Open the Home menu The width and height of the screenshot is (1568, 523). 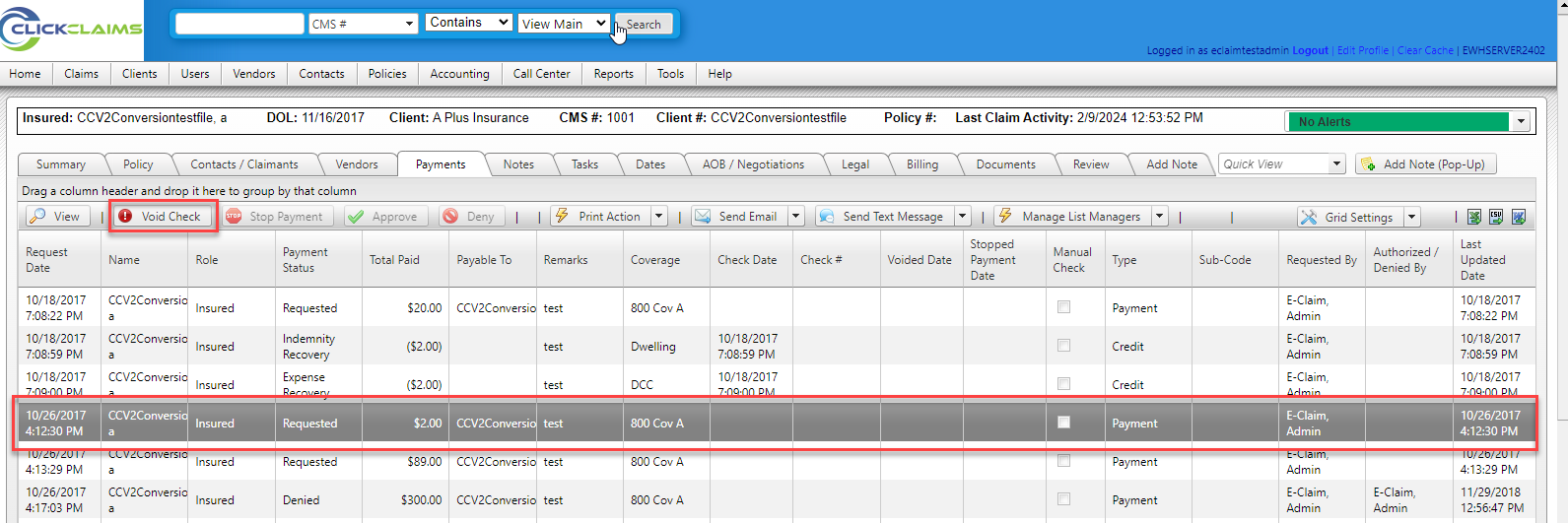25,74
